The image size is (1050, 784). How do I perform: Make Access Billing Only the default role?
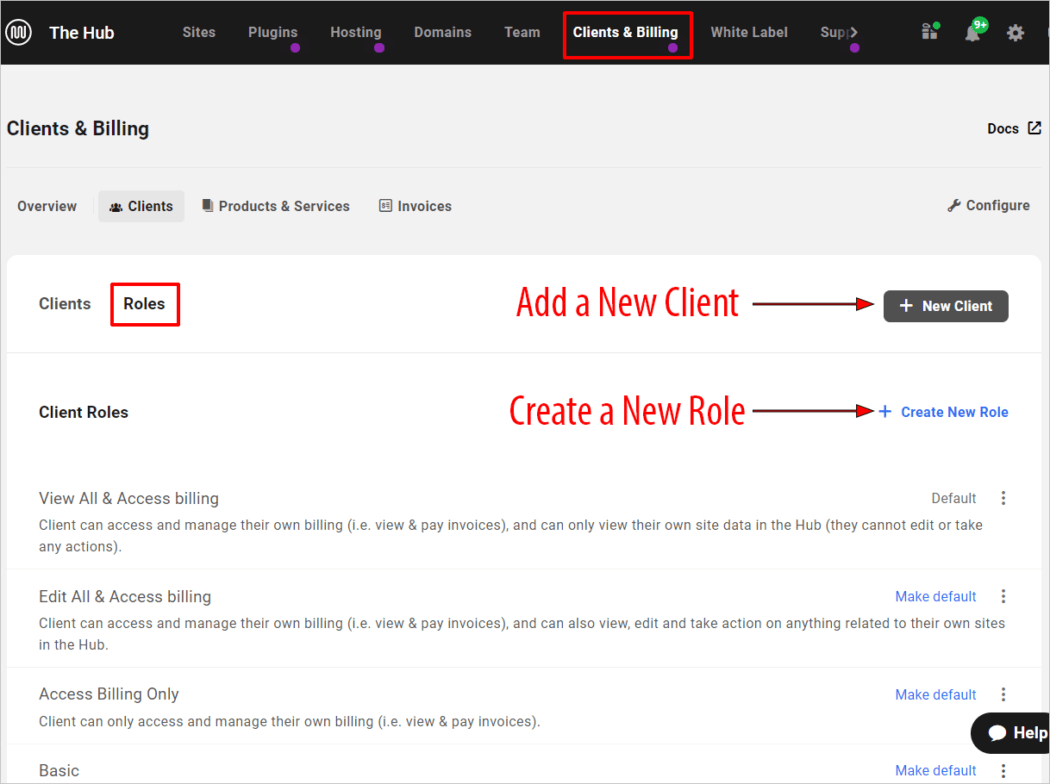(935, 694)
